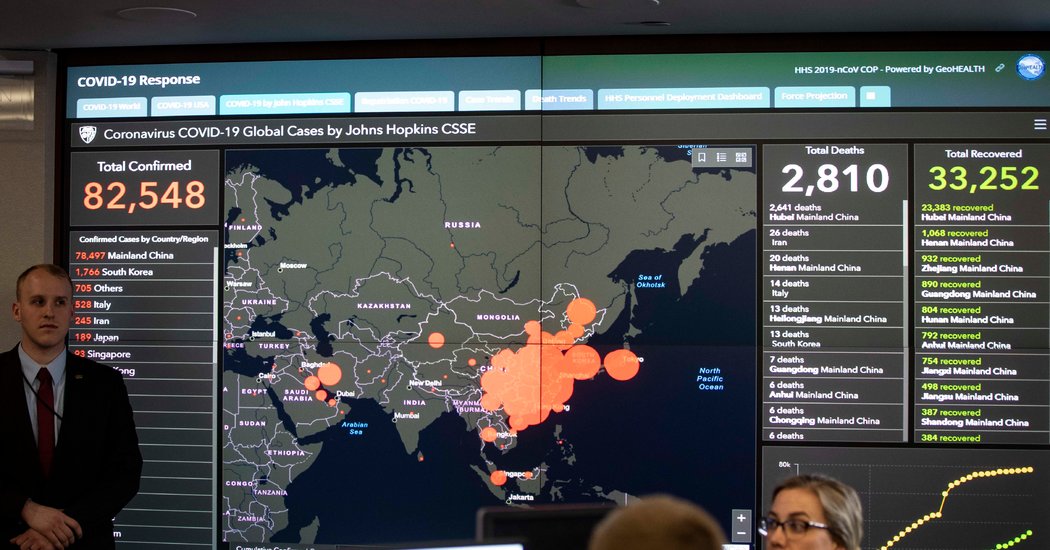Open the map bookmarks tool

point(702,157)
